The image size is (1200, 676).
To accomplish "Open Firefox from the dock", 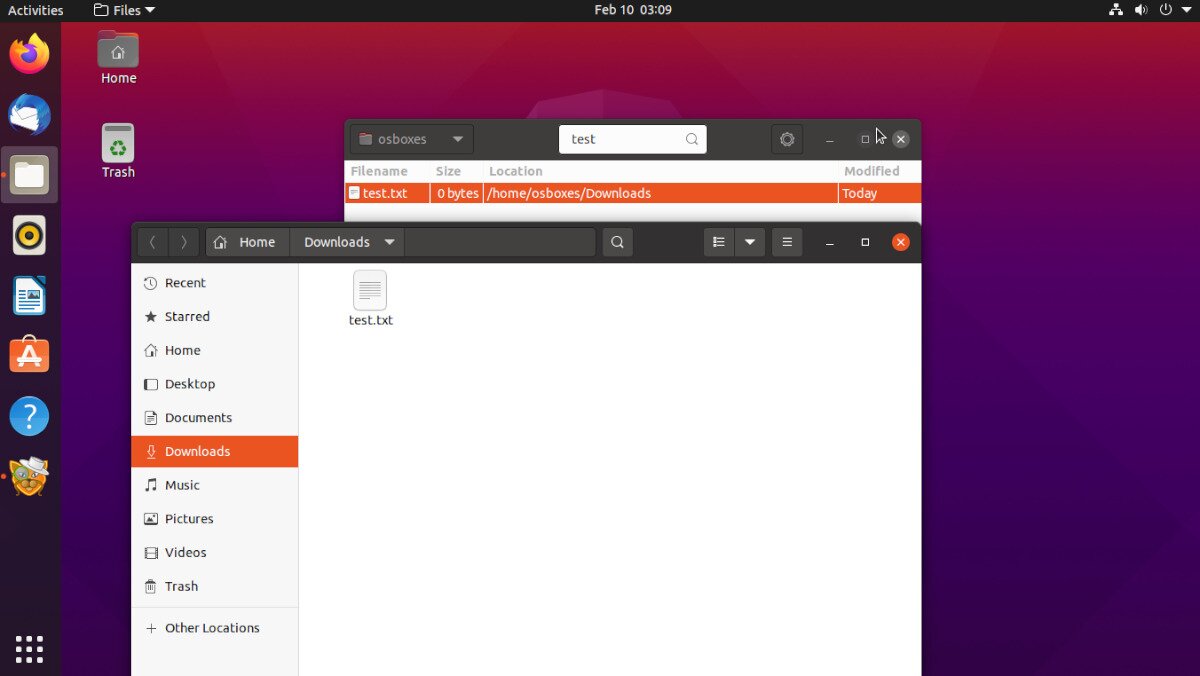I will [29, 54].
